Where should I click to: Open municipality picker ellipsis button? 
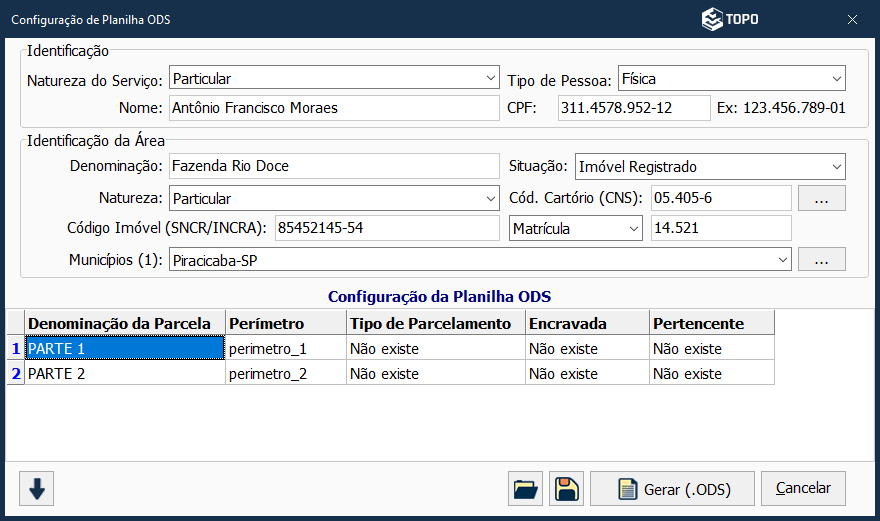(821, 259)
